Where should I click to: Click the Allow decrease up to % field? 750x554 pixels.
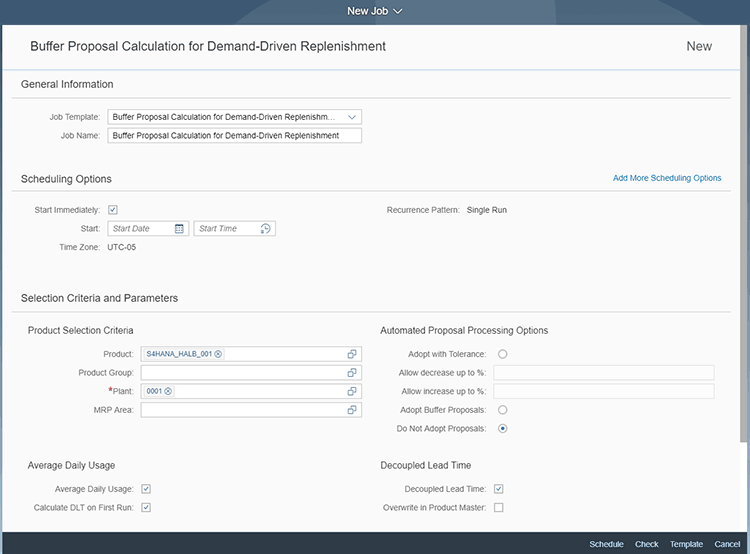click(603, 373)
